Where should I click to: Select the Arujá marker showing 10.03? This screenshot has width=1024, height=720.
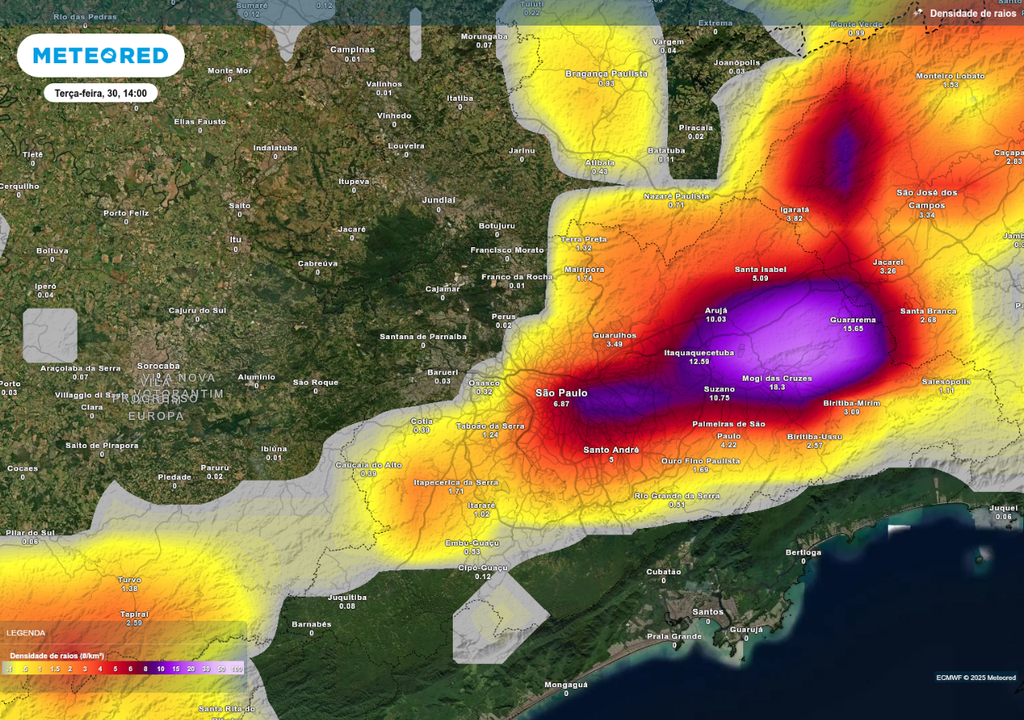(714, 316)
